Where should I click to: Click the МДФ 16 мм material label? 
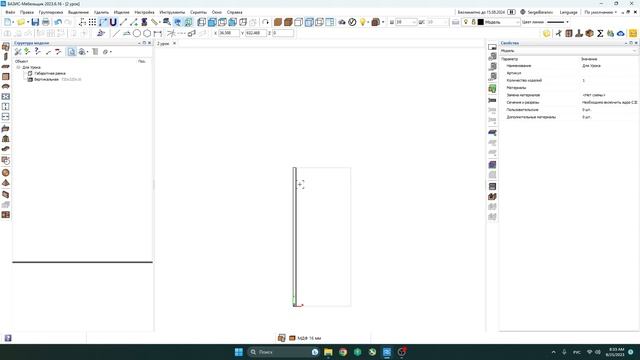point(309,338)
